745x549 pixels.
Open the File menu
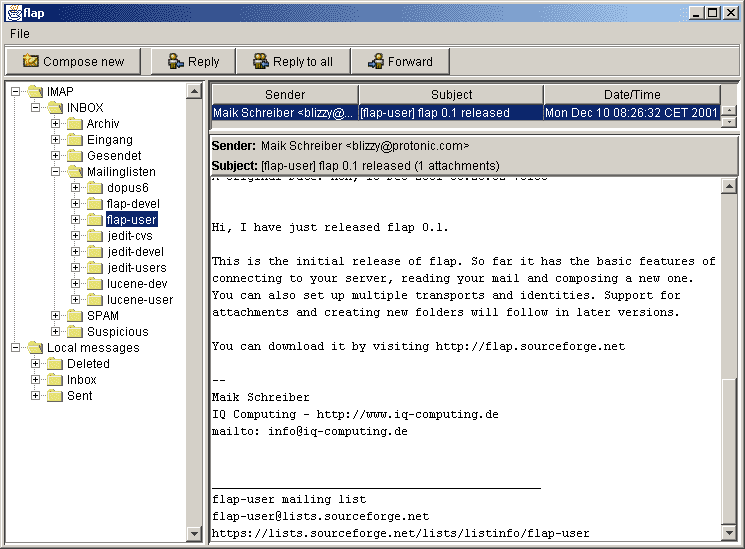[x=20, y=34]
